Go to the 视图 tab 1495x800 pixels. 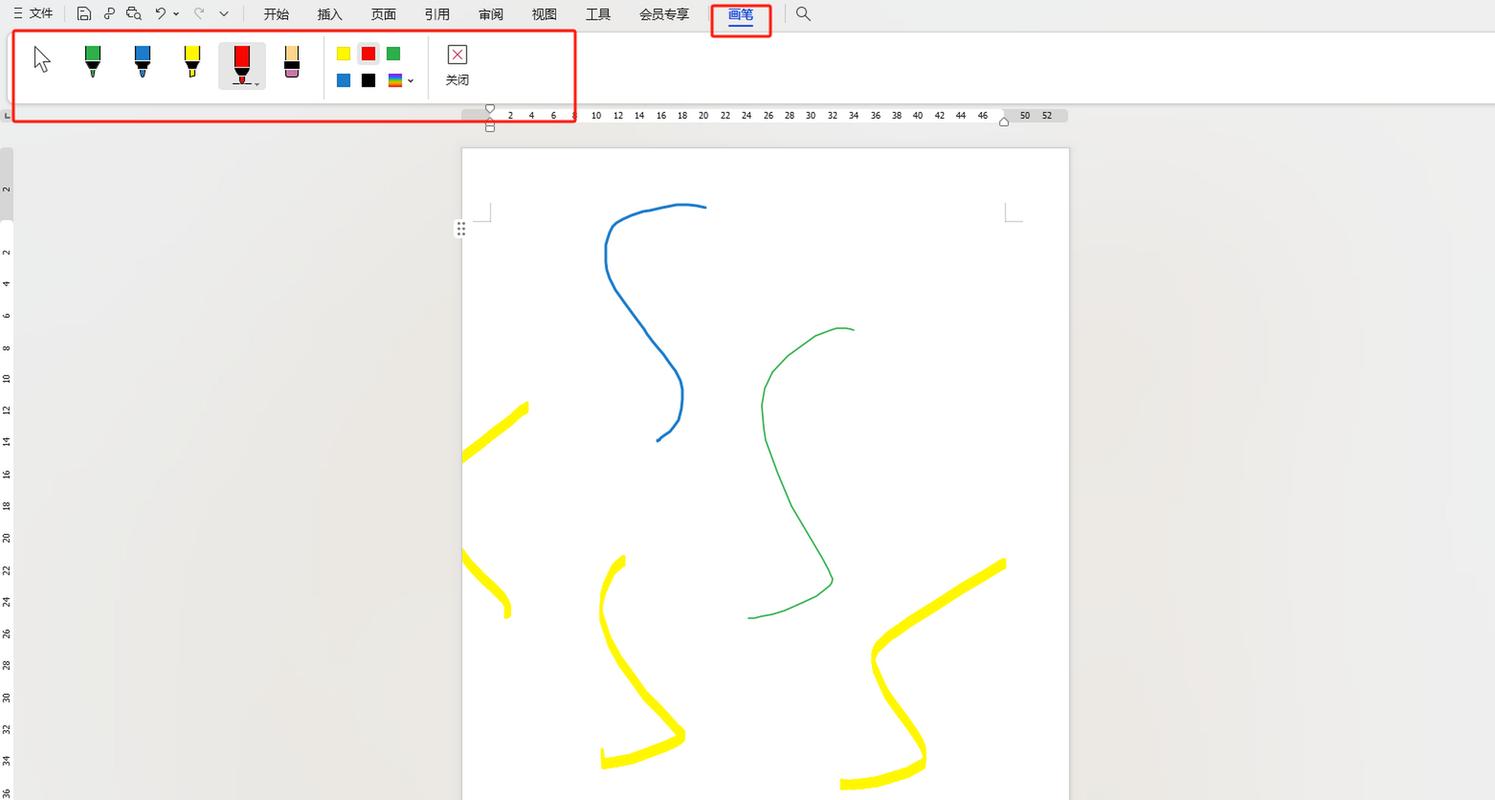[x=544, y=14]
